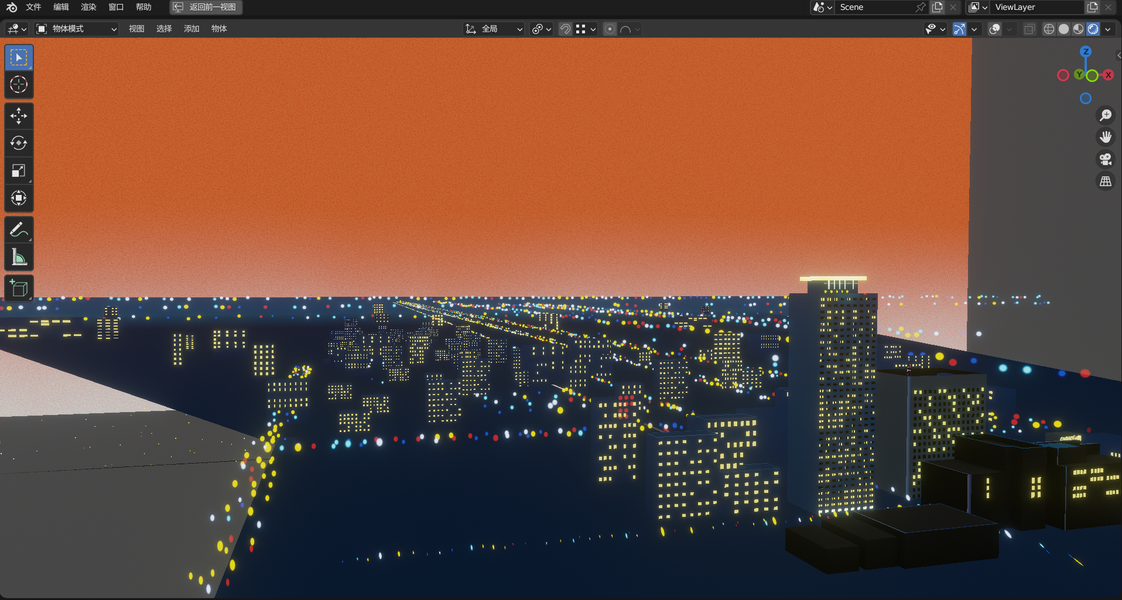Viewport: 1122px width, 600px height.
Task: Open the object visibility and selectability dropdown
Action: point(935,29)
